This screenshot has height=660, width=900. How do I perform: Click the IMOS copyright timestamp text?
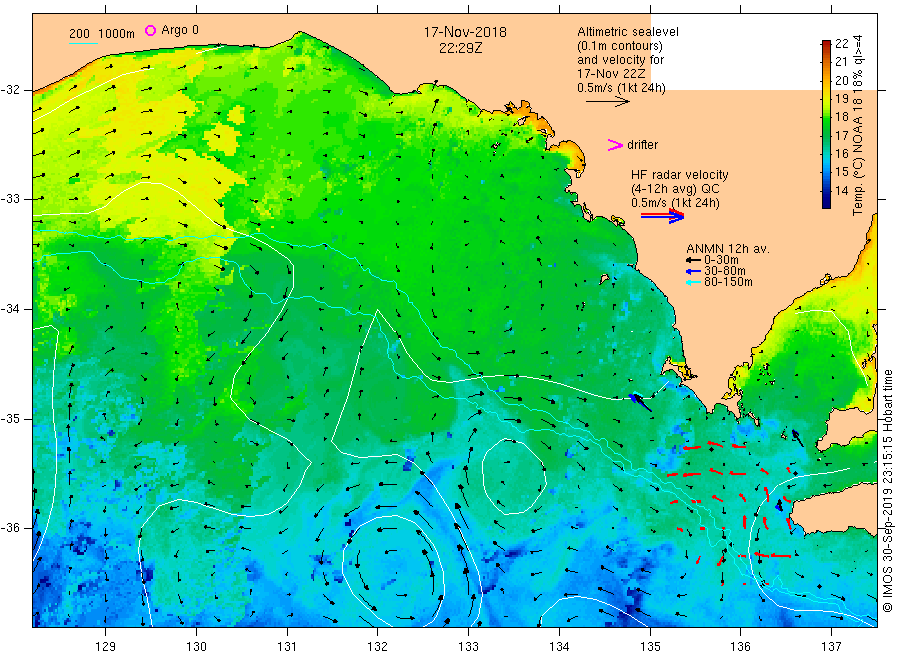point(888,491)
